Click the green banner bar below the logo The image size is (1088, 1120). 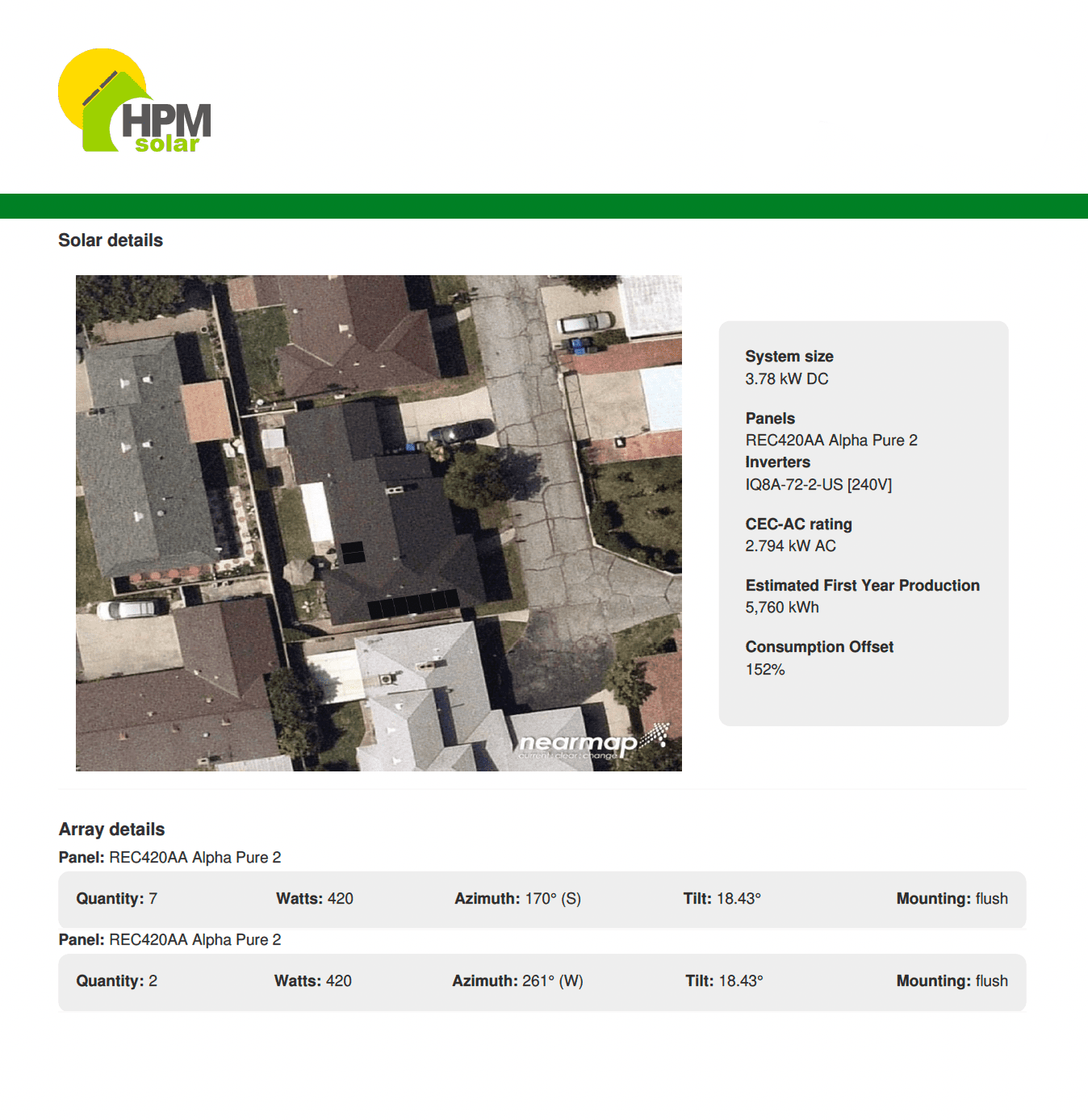pyautogui.click(x=544, y=204)
